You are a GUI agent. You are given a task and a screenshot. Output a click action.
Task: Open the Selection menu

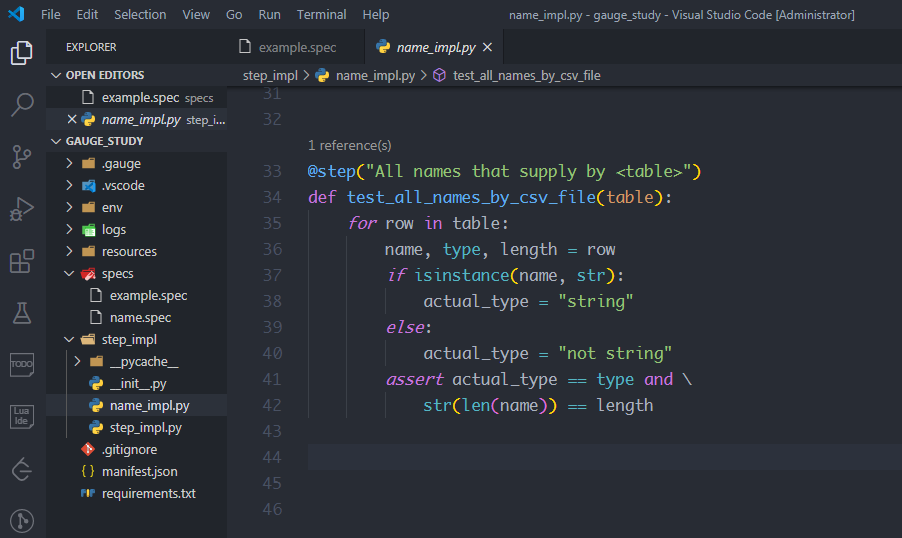coord(140,14)
